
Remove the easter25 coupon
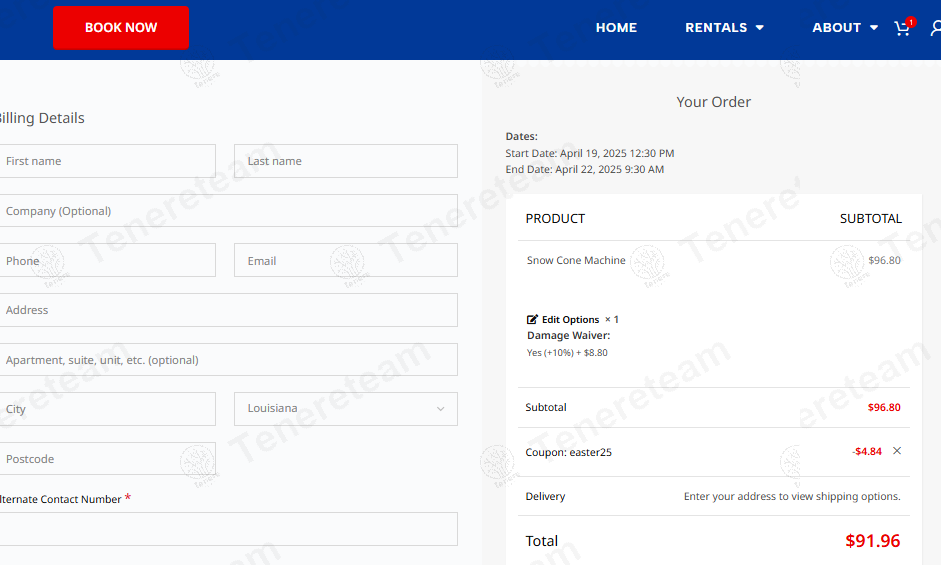pos(897,451)
